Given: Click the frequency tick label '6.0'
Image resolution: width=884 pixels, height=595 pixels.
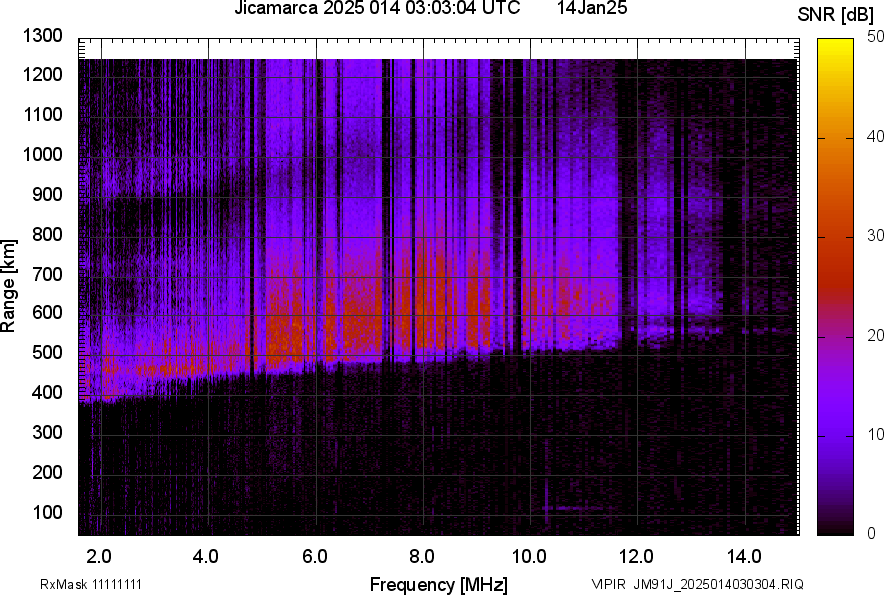Looking at the screenshot, I should pyautogui.click(x=315, y=557).
